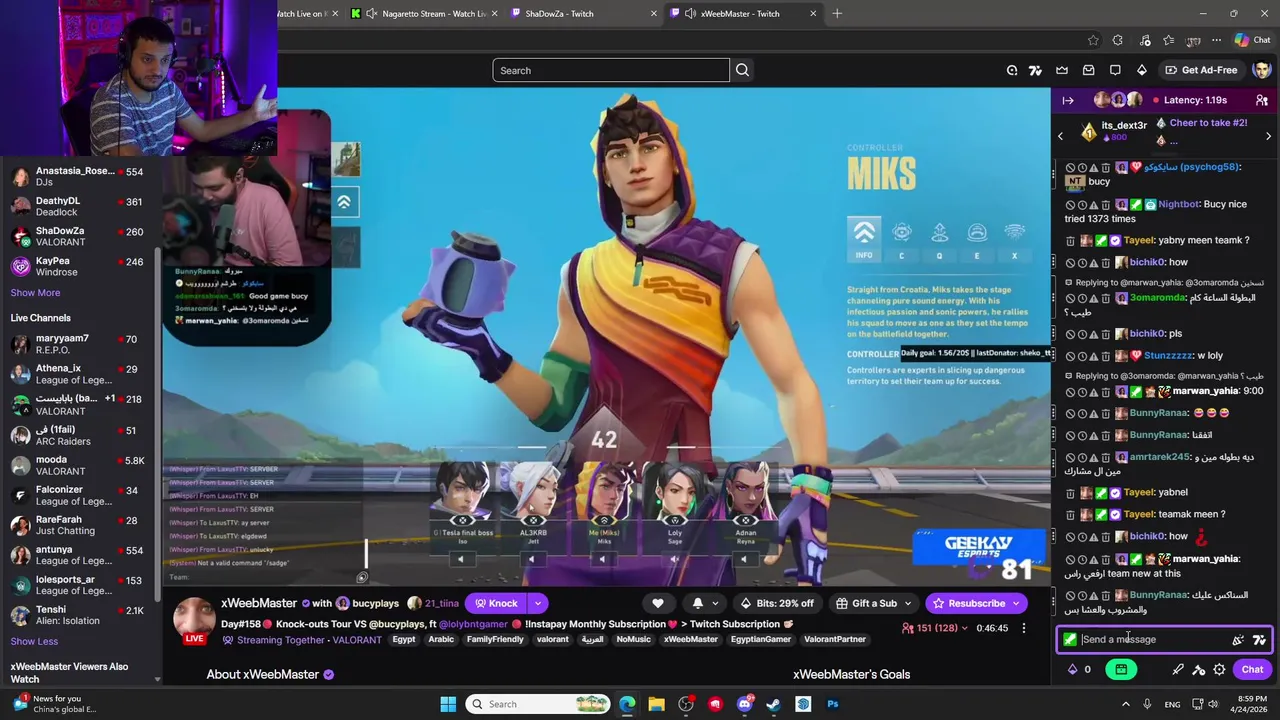Open the hype emote celebration icon in chat input

(x=1238, y=640)
